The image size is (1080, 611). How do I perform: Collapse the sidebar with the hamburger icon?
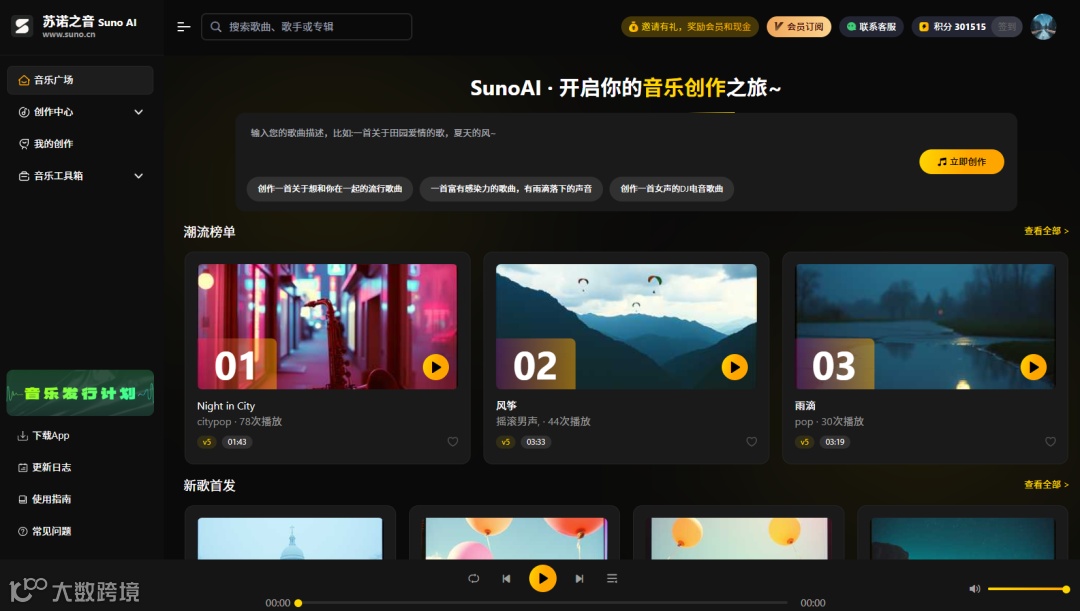click(183, 27)
